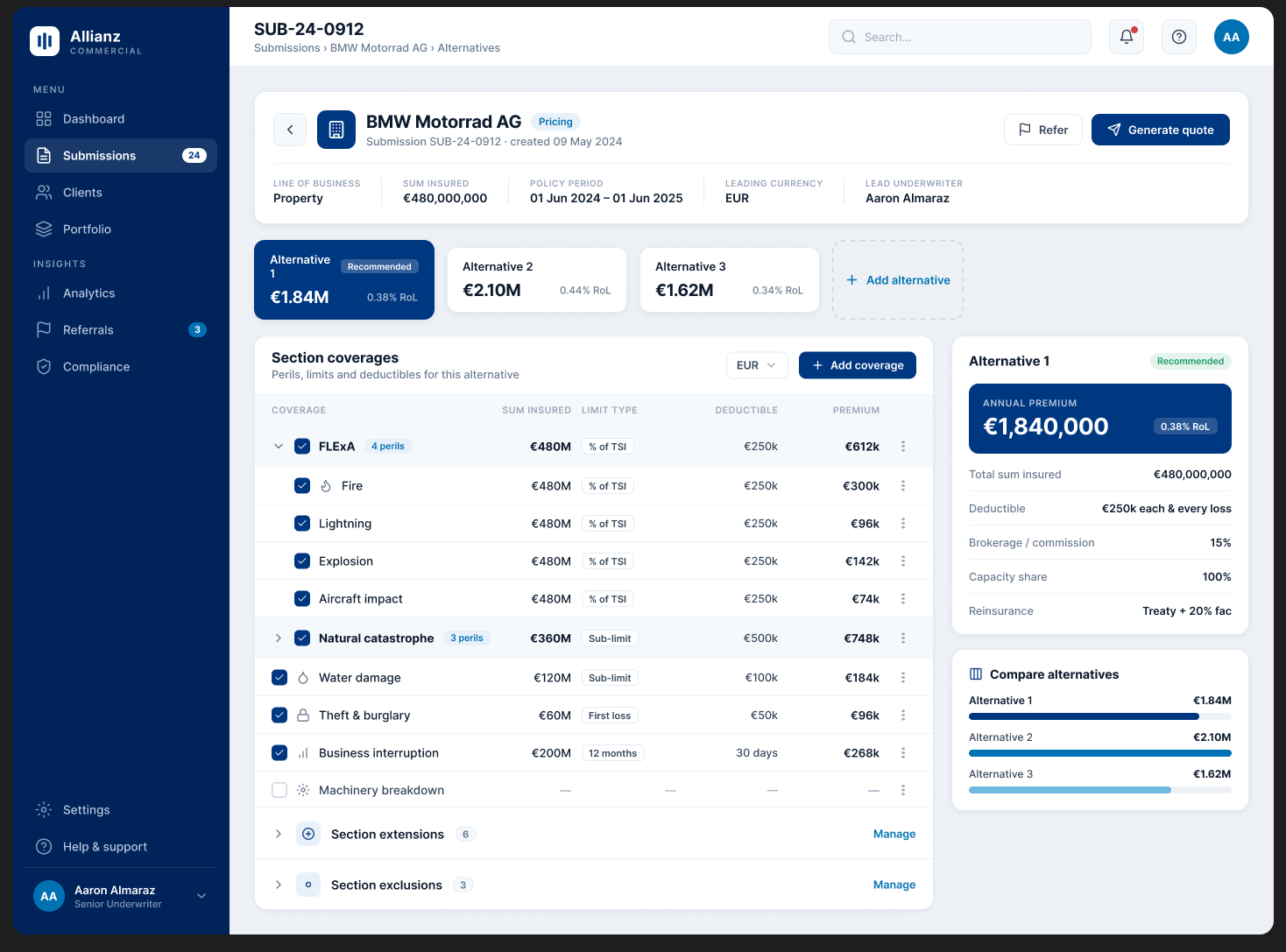Click the BMW Motorrad AG building icon

336,130
